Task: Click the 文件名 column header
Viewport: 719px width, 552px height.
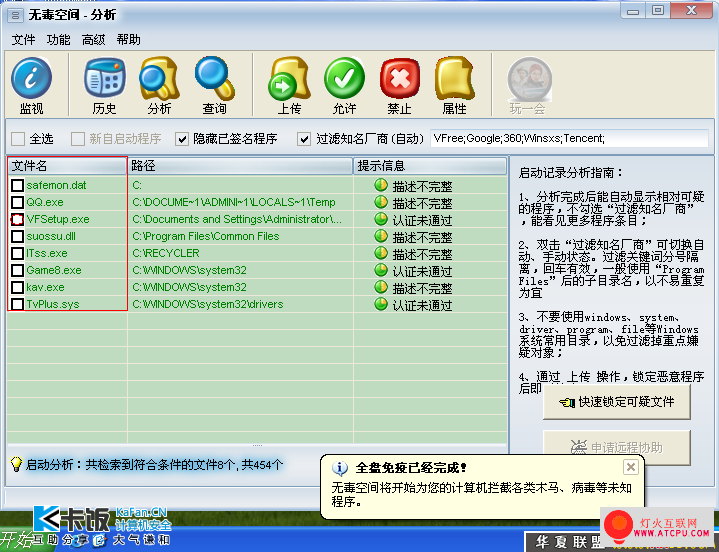Action: click(x=67, y=166)
